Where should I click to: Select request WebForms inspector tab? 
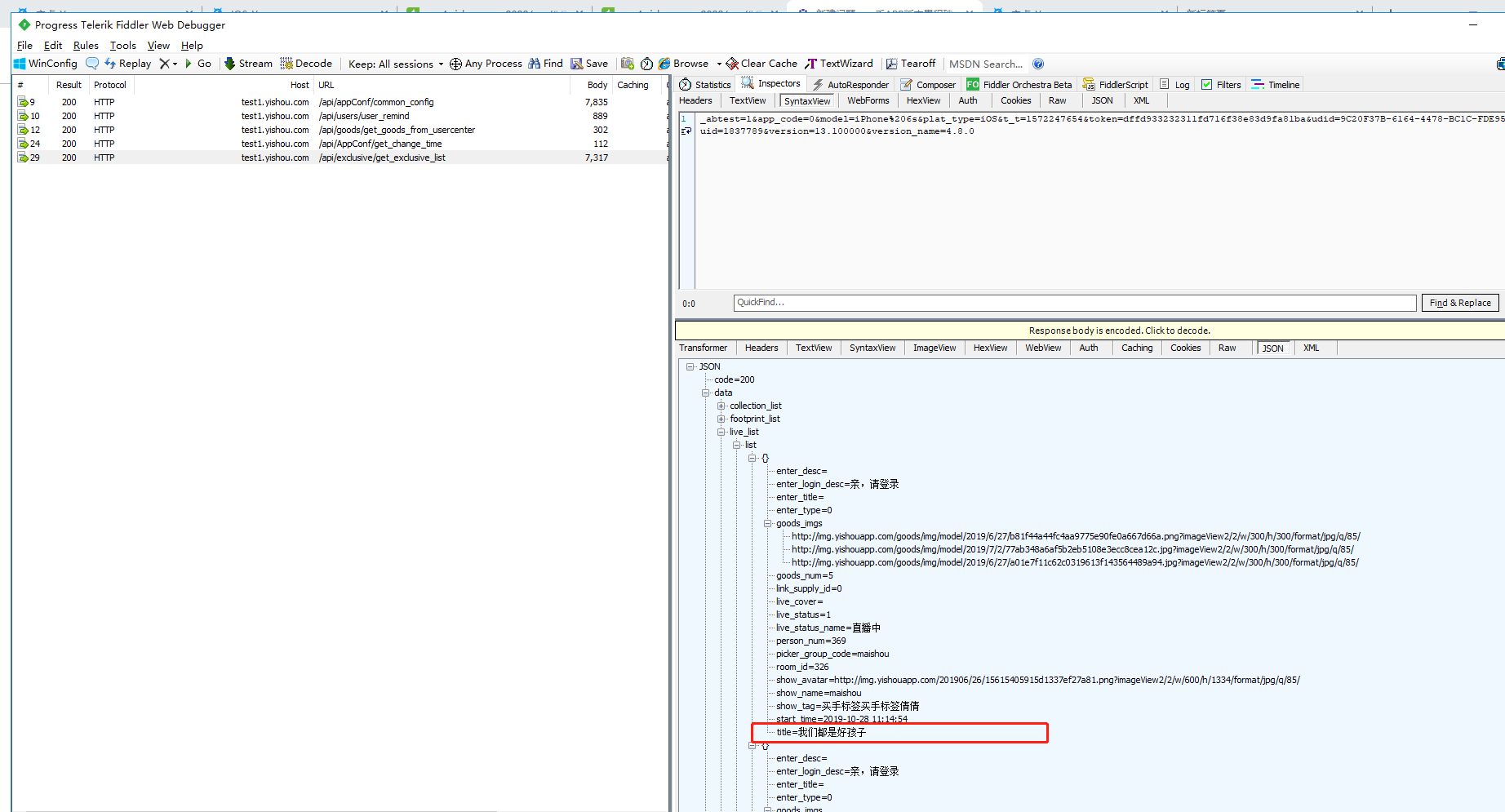click(868, 101)
